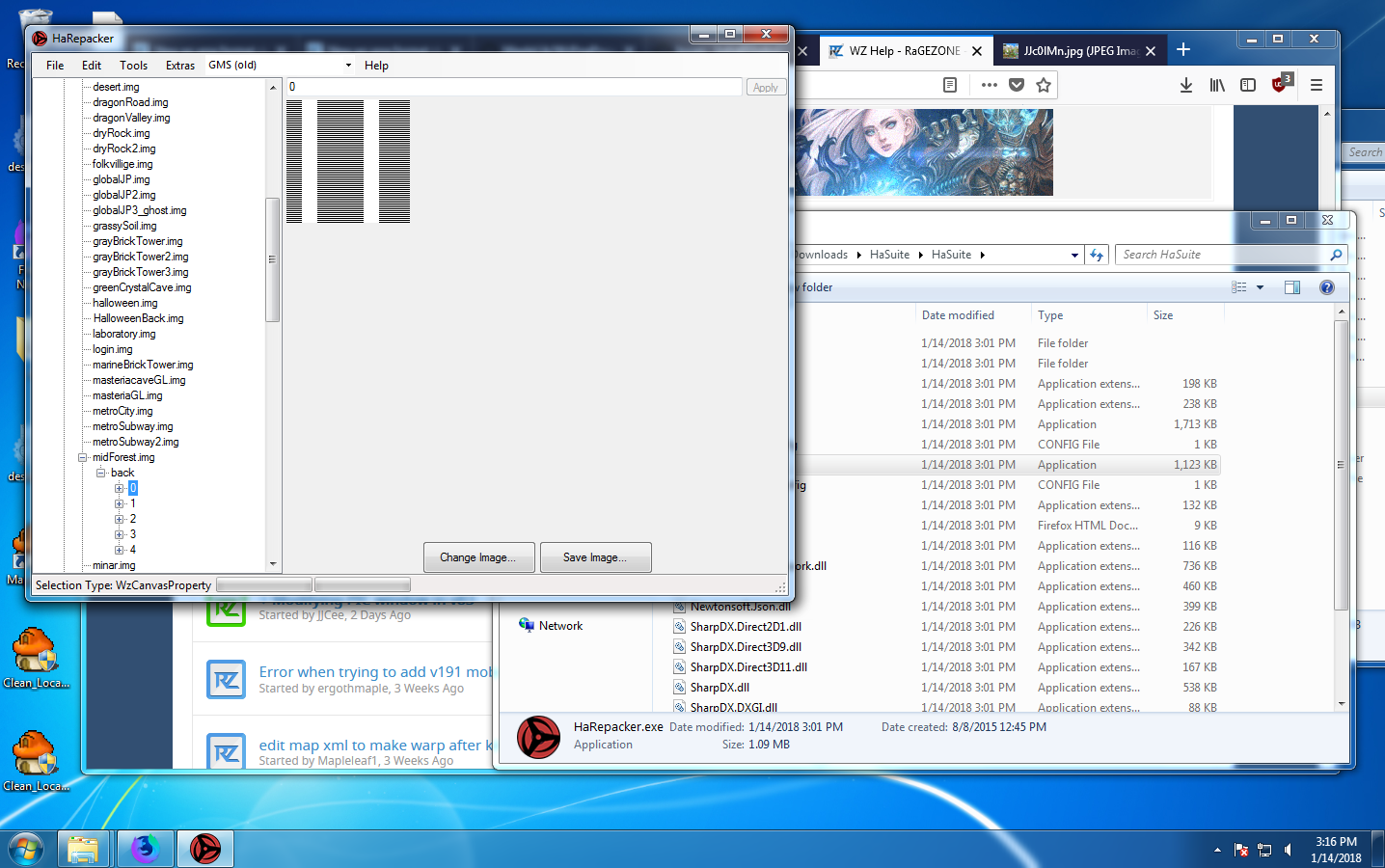Click the value input field showing 0
Viewport: 1385px width, 868px height.
[514, 87]
